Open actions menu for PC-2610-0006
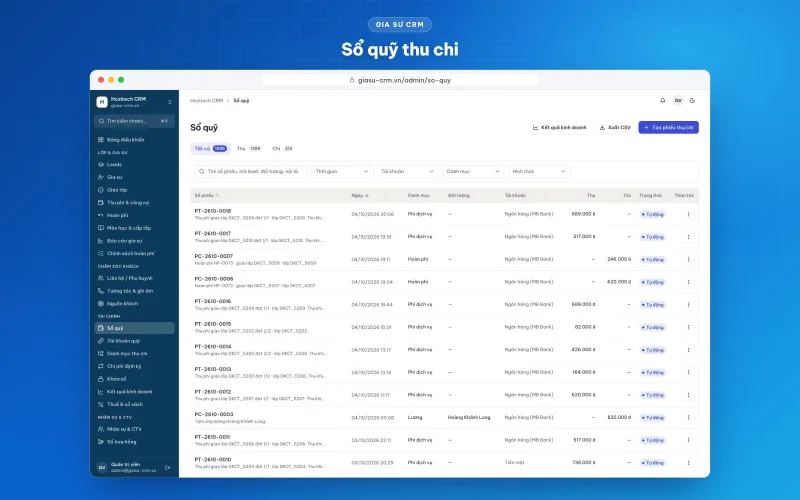Viewport: 800px width, 500px height. [x=688, y=282]
